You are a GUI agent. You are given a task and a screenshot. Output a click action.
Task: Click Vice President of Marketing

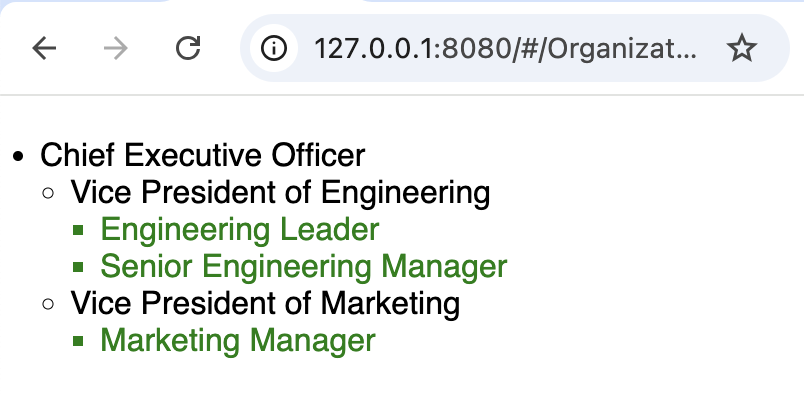point(265,303)
